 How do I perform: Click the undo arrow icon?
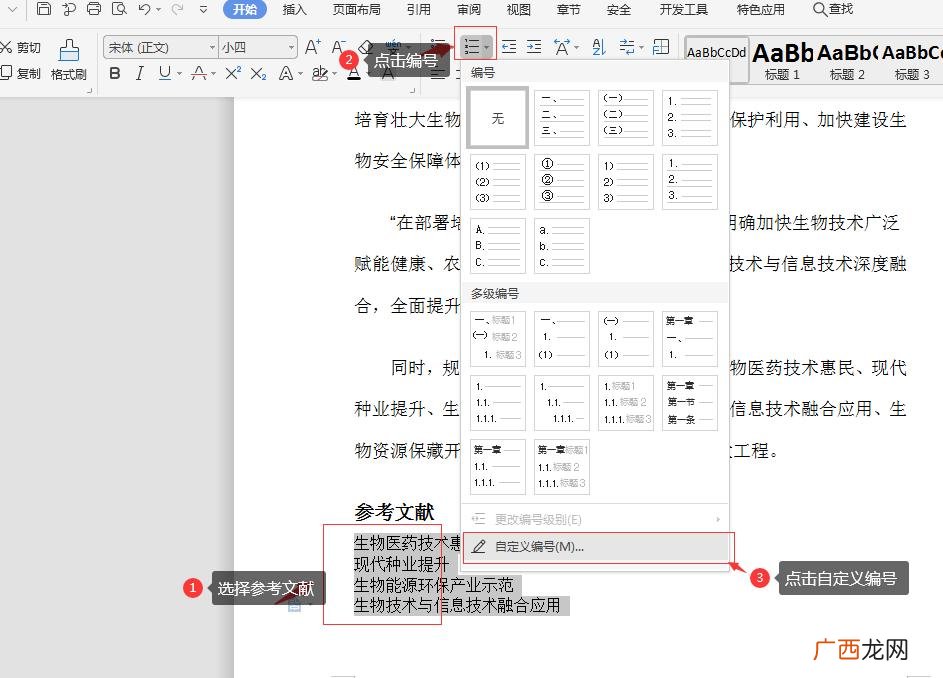coord(144,8)
